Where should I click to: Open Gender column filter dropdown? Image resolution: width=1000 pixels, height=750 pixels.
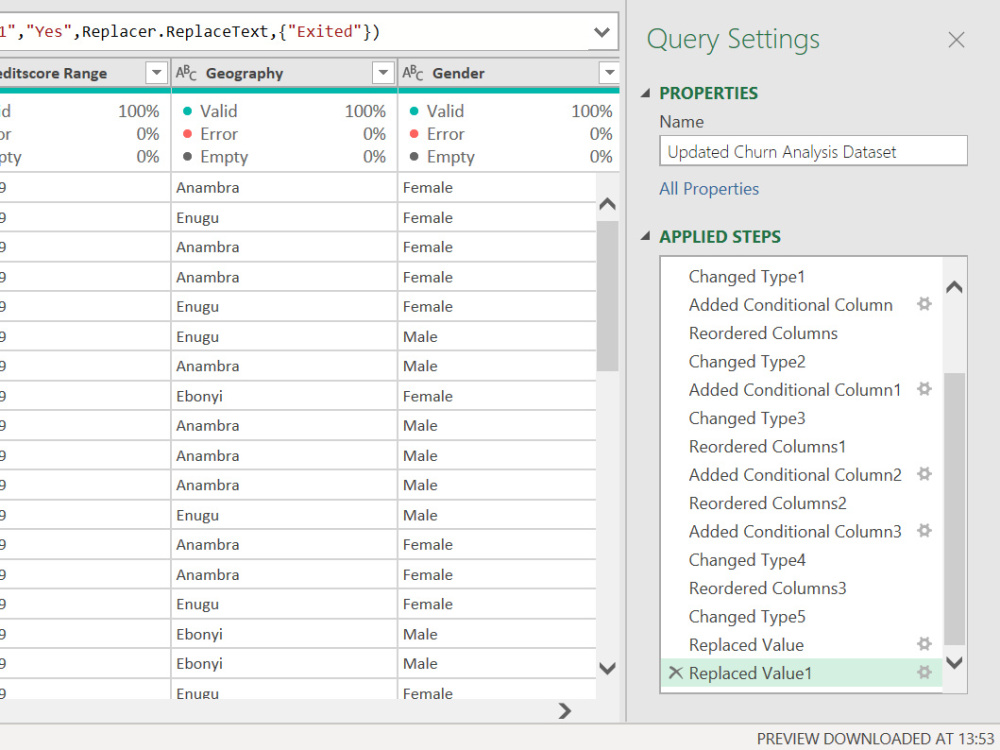tap(609, 73)
